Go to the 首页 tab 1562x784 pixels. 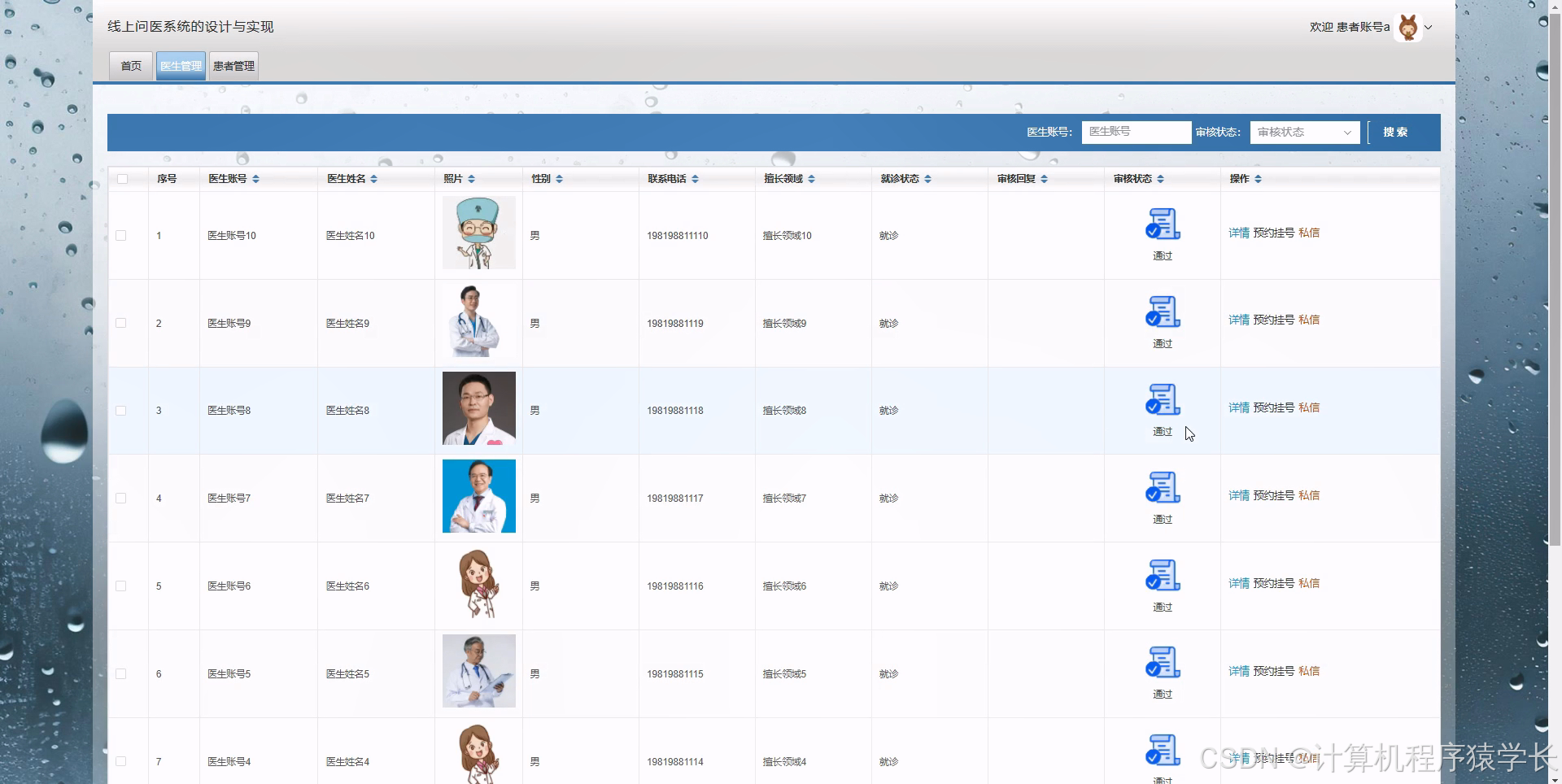[131, 66]
